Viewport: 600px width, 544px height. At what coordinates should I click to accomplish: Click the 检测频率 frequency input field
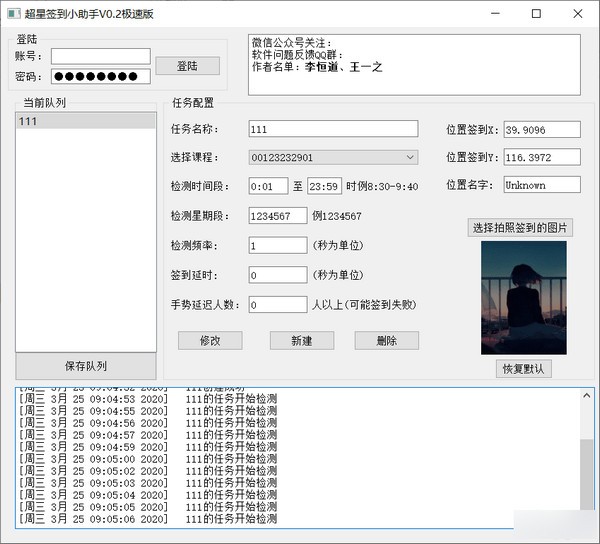coord(278,245)
